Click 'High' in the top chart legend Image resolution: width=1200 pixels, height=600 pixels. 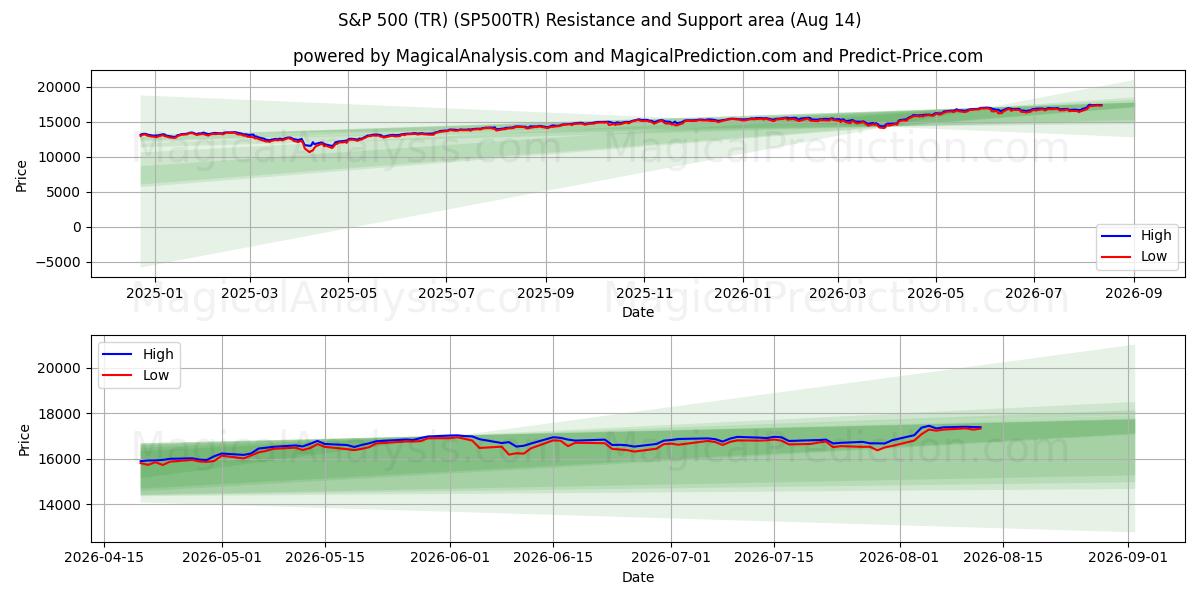[x=1156, y=236]
